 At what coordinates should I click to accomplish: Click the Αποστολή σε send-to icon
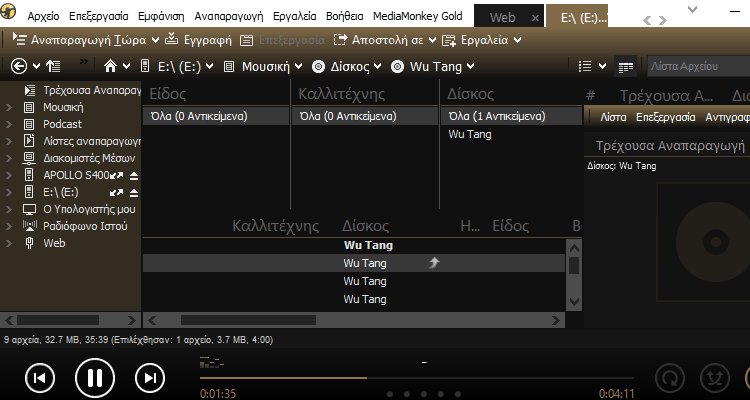(340, 40)
